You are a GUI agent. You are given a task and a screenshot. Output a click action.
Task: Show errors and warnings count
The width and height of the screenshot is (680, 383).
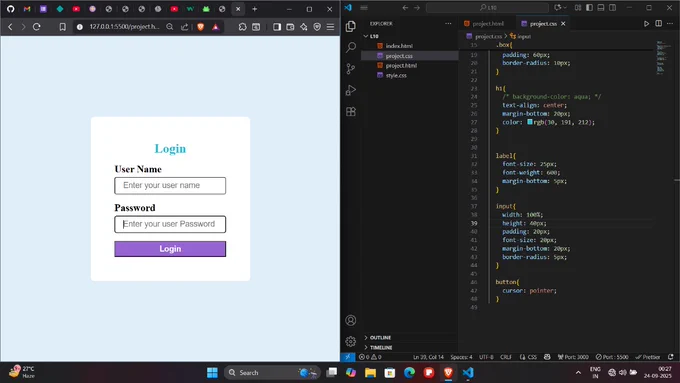tap(370, 357)
